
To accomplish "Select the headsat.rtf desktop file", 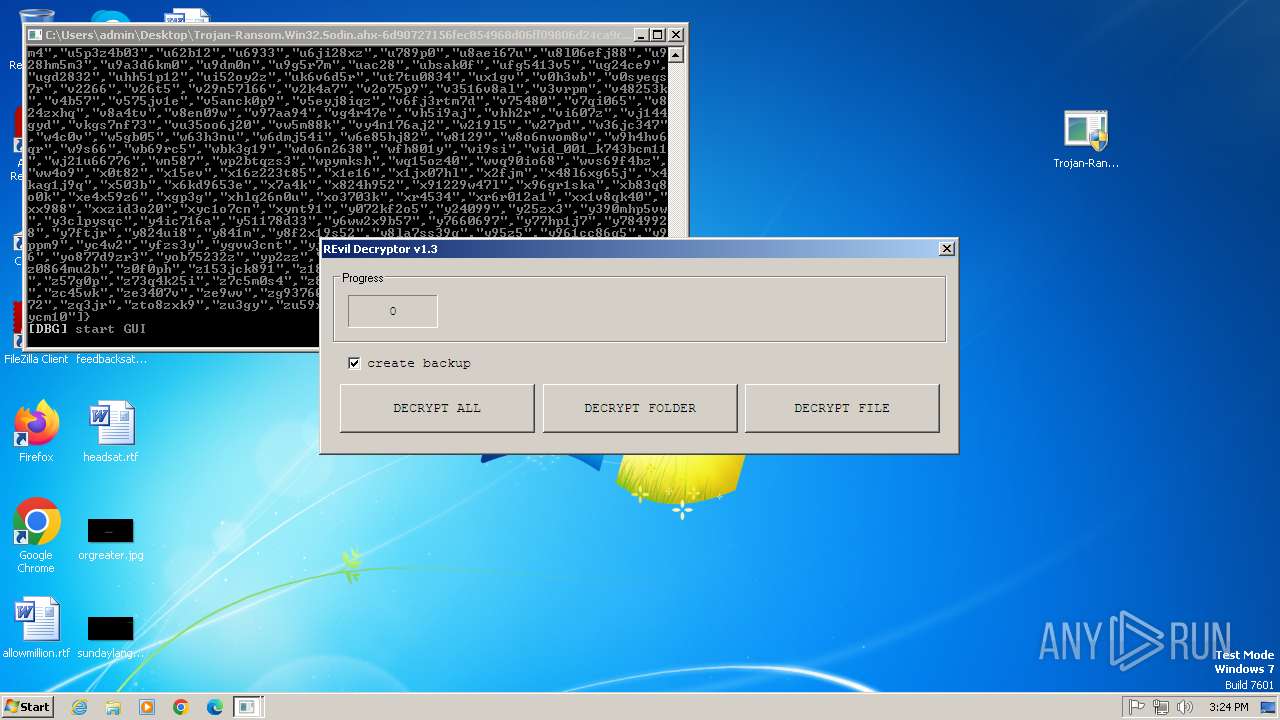I will pos(110,432).
